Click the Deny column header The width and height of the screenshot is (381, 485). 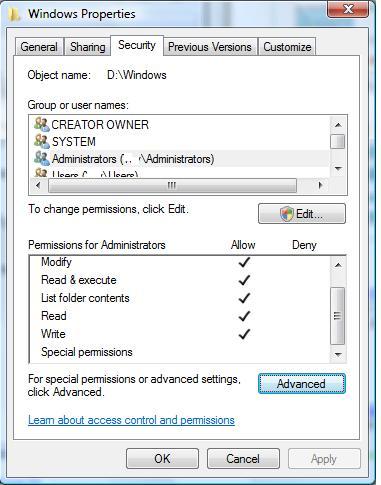click(304, 245)
